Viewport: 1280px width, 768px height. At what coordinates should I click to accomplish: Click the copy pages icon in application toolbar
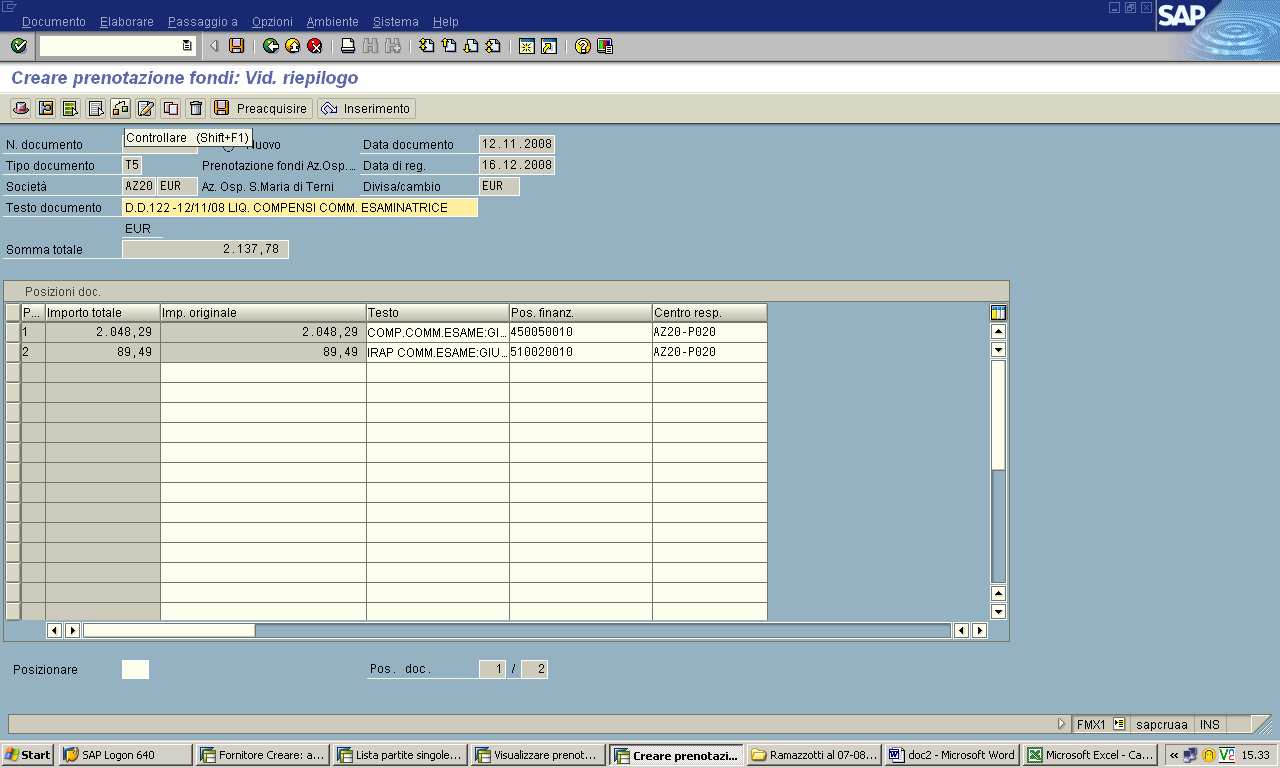pos(171,108)
